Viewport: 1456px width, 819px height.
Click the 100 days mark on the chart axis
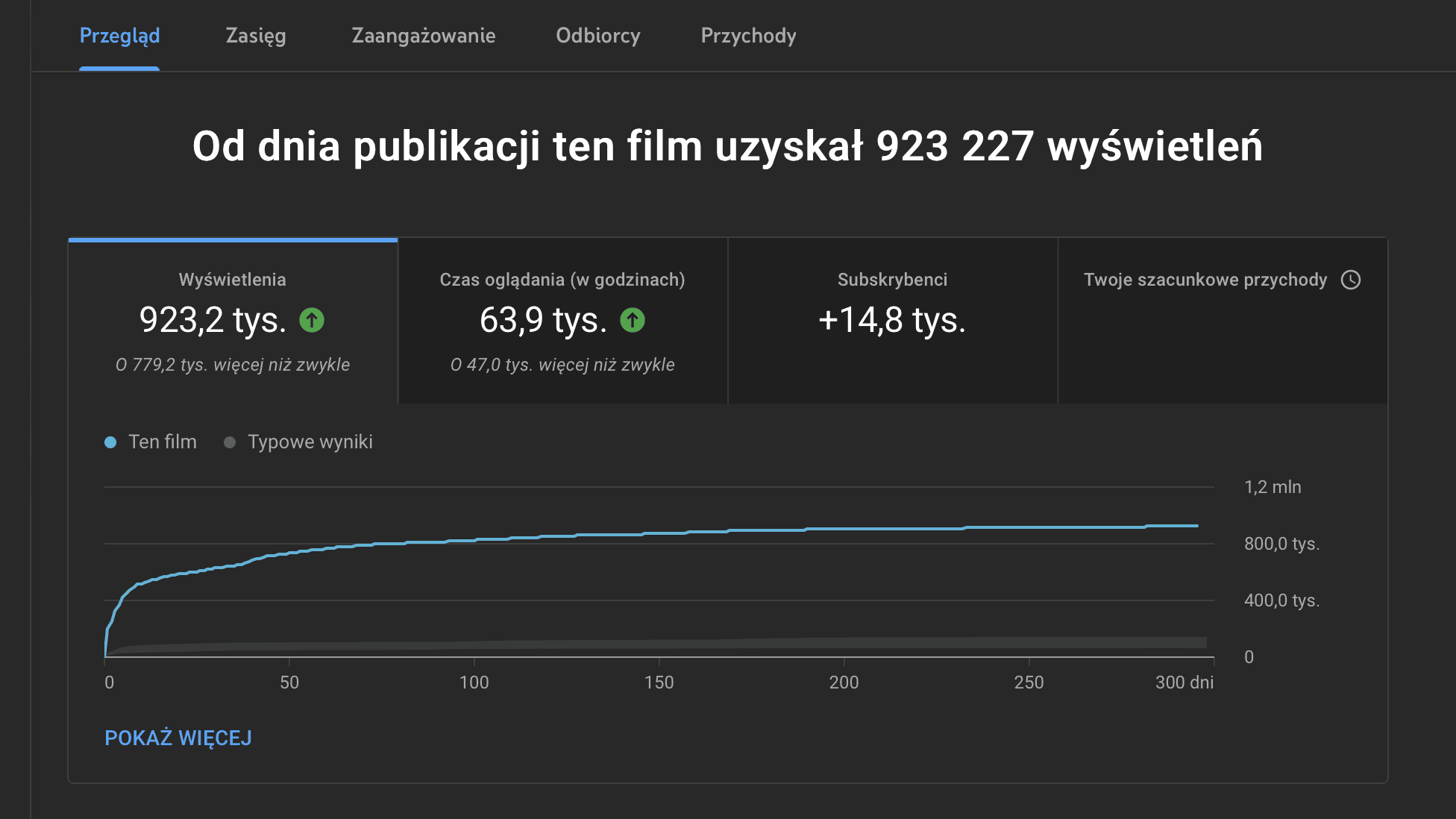[474, 682]
